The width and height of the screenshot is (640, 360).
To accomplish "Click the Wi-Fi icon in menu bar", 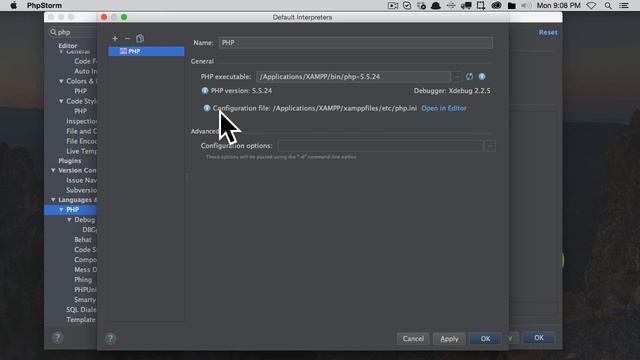I will pyautogui.click(x=591, y=5).
